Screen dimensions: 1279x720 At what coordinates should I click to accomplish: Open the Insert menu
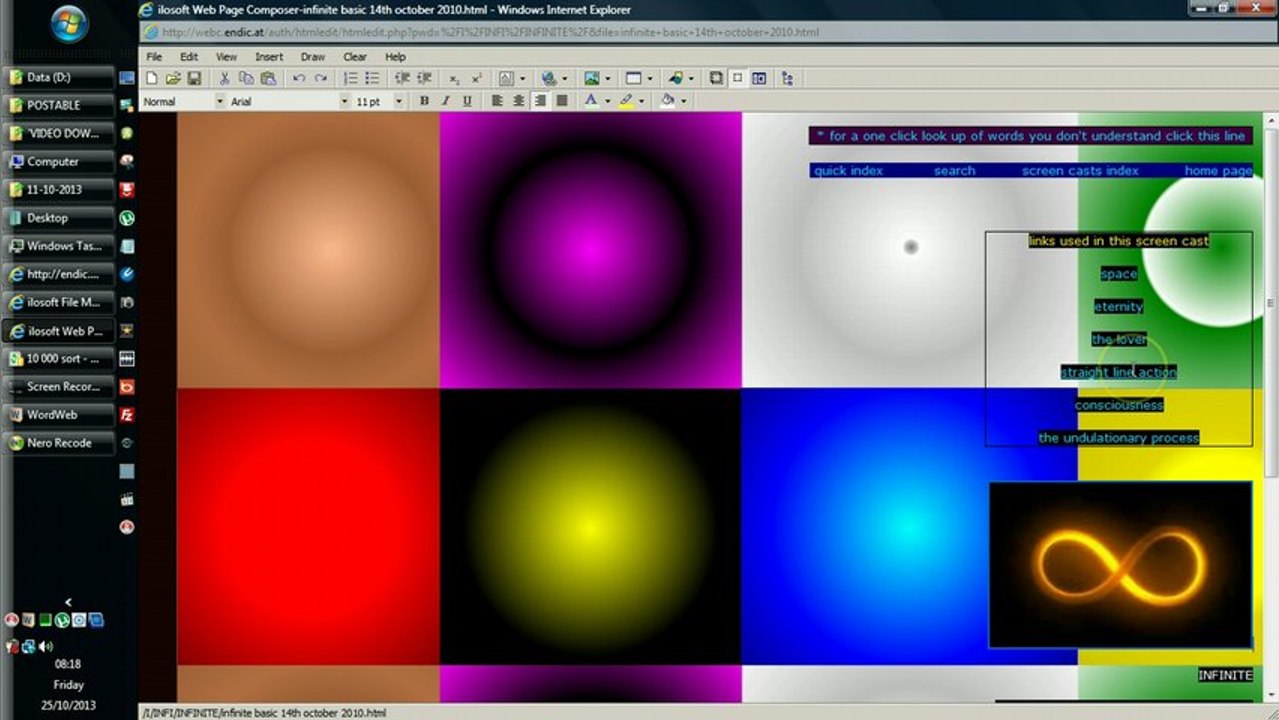(x=269, y=57)
